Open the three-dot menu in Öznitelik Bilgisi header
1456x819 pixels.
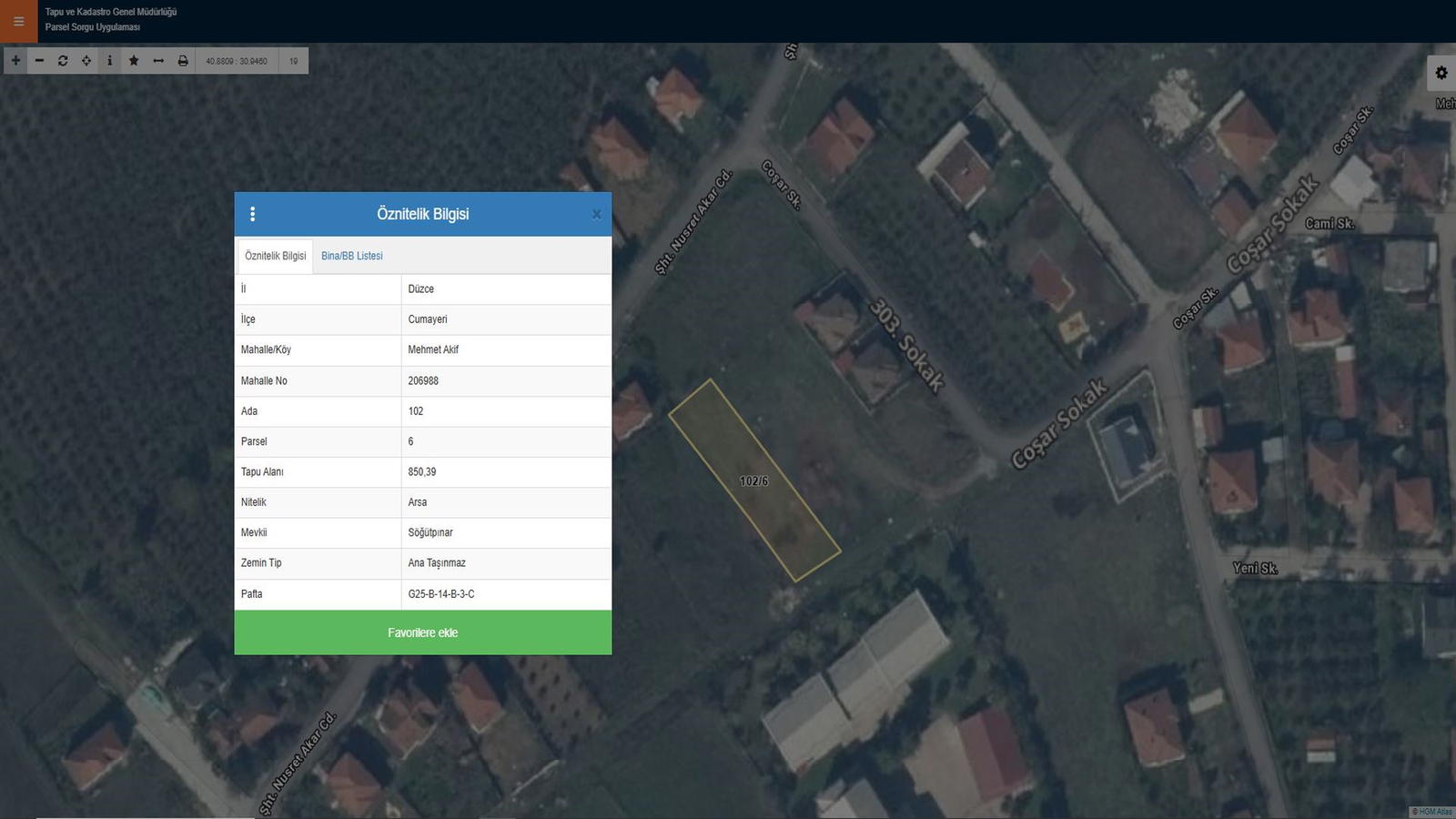(252, 214)
